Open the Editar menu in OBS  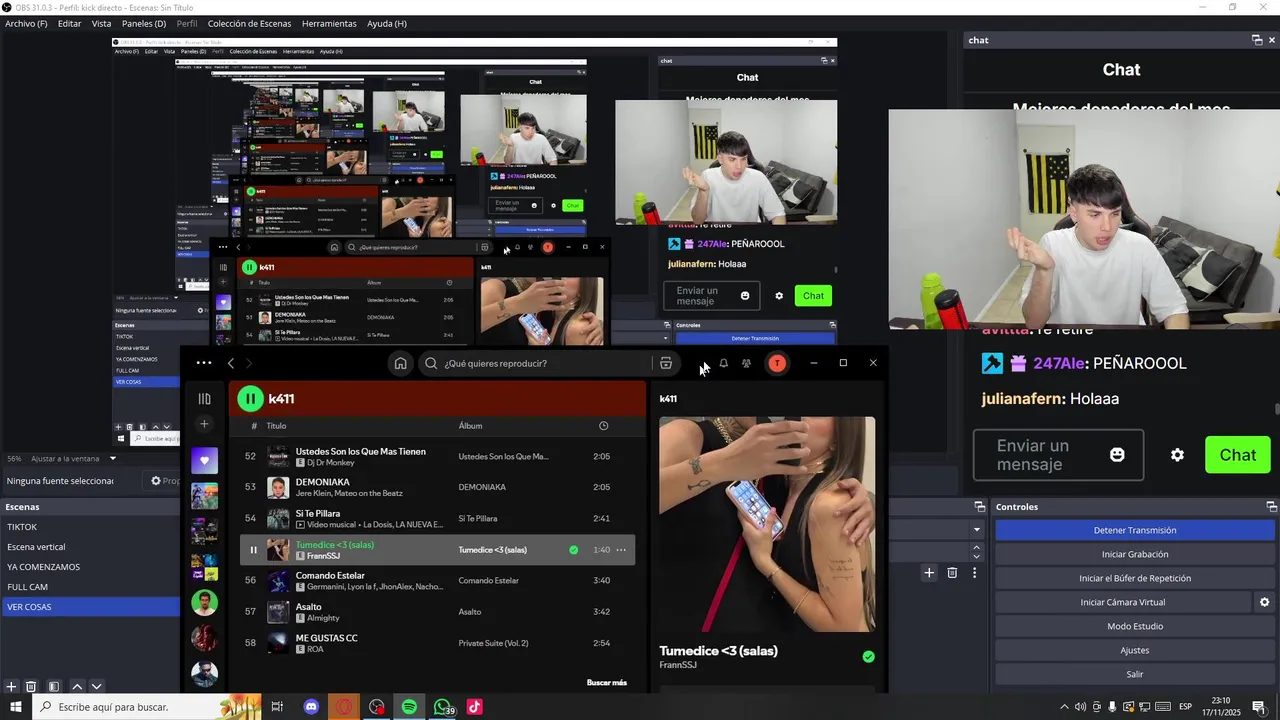69,23
